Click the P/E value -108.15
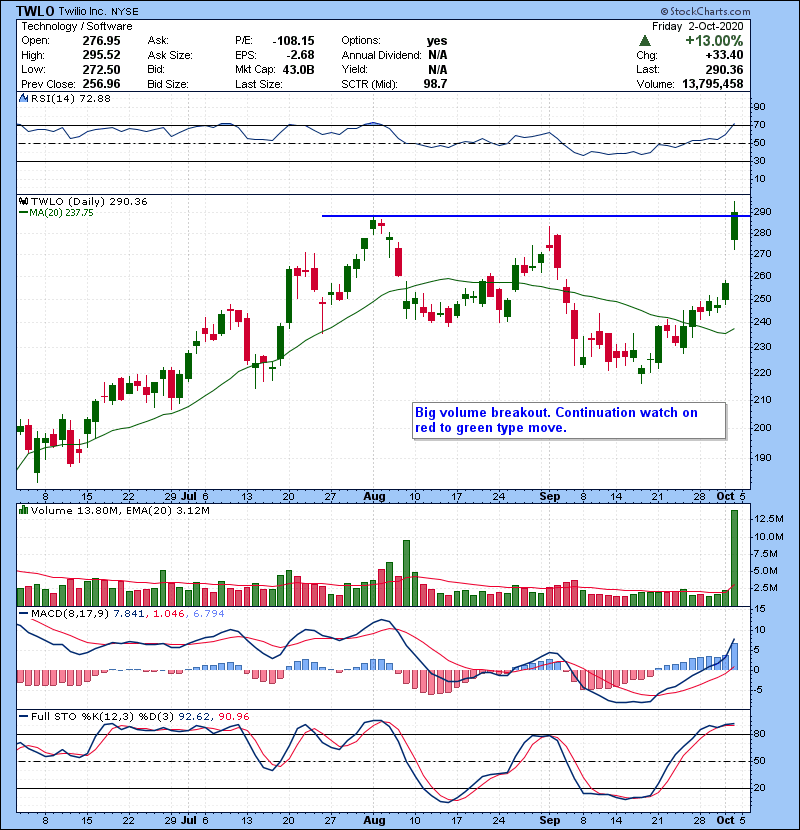 coord(293,41)
